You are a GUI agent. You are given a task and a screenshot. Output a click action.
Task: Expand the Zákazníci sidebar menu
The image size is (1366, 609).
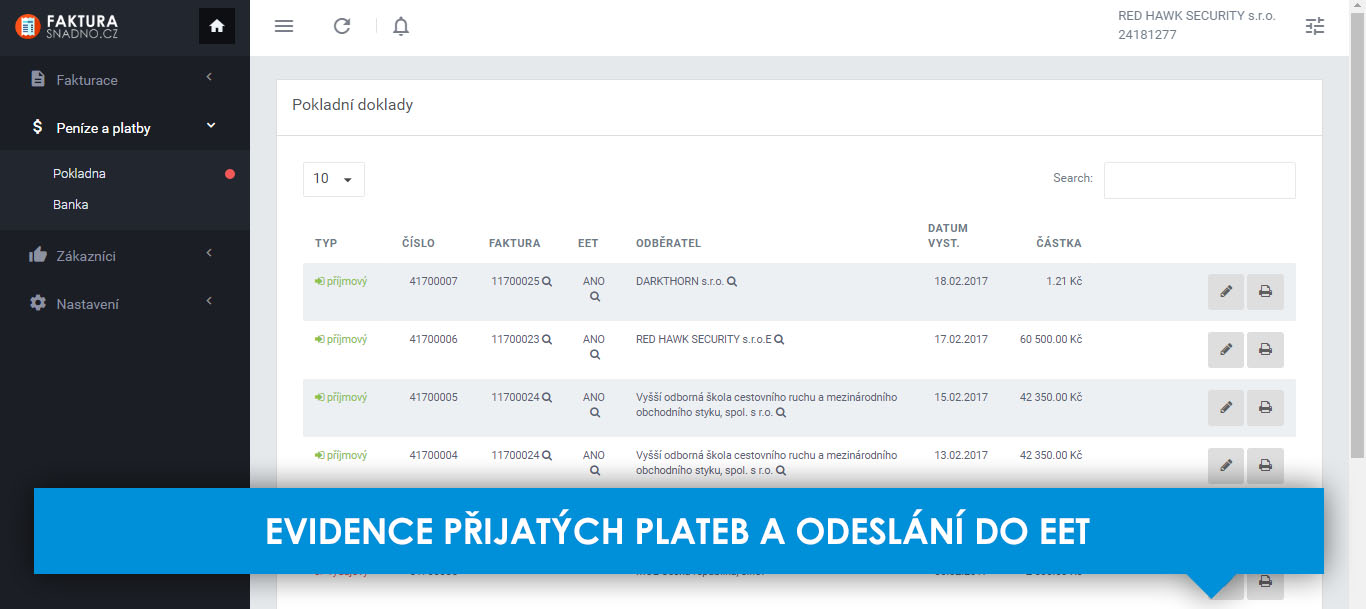pyautogui.click(x=86, y=256)
